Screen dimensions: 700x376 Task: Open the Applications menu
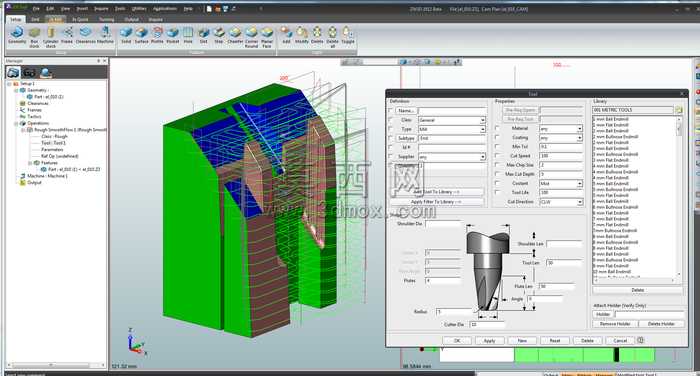[165, 8]
